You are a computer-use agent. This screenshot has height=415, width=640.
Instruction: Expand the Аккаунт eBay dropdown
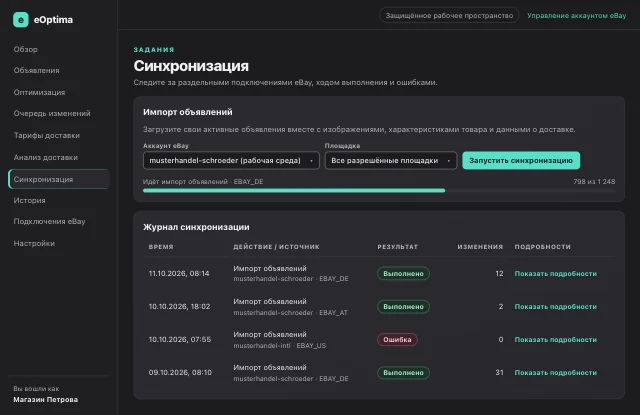pos(231,161)
